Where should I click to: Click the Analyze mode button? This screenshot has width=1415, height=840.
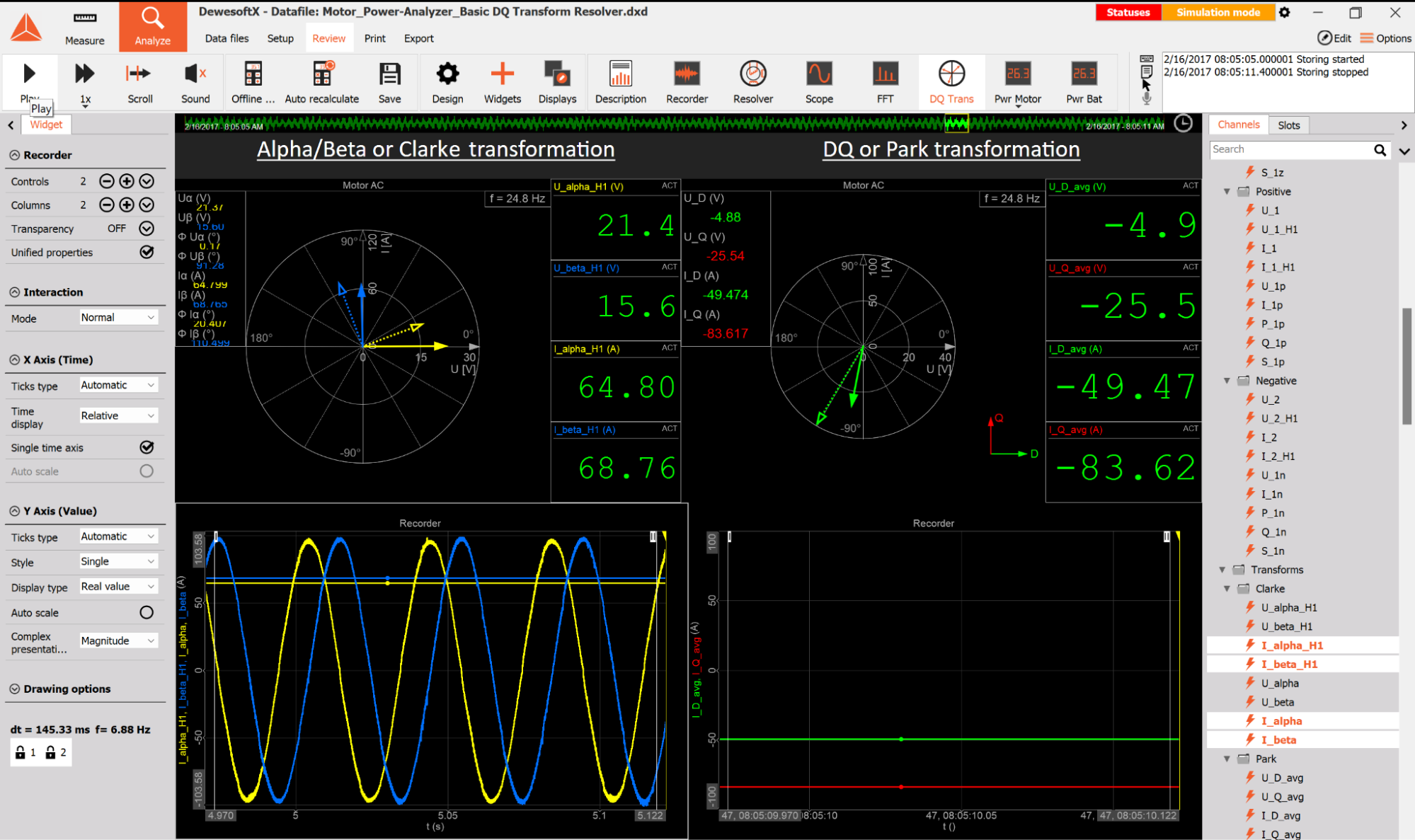(x=152, y=27)
